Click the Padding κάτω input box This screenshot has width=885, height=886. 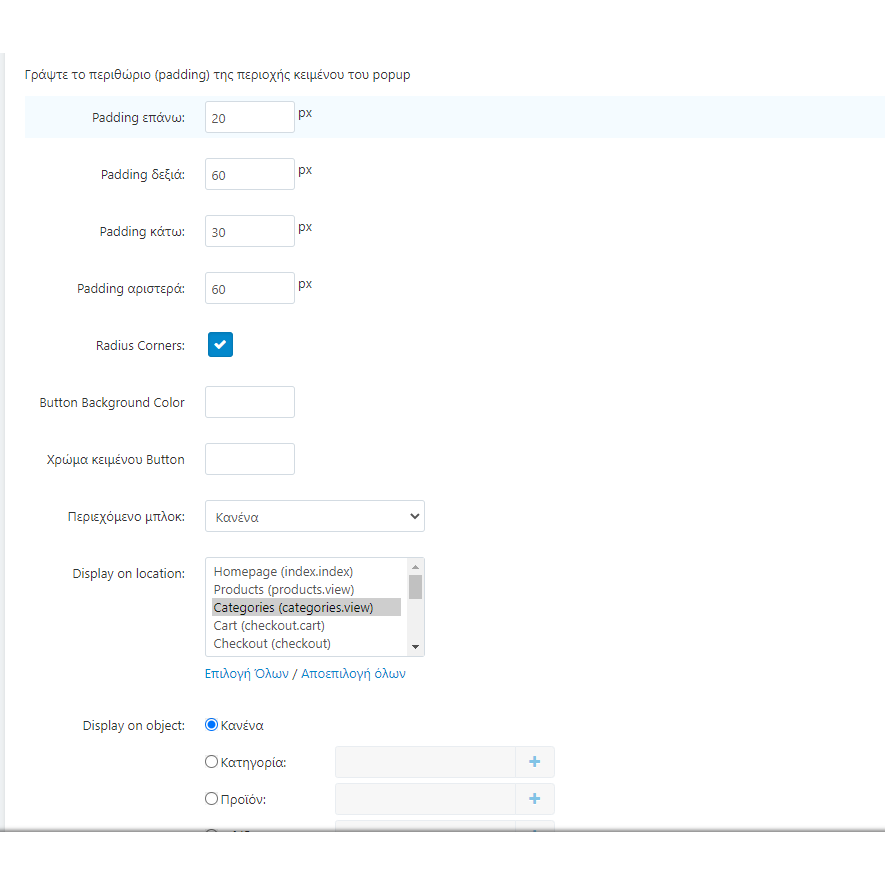[250, 232]
